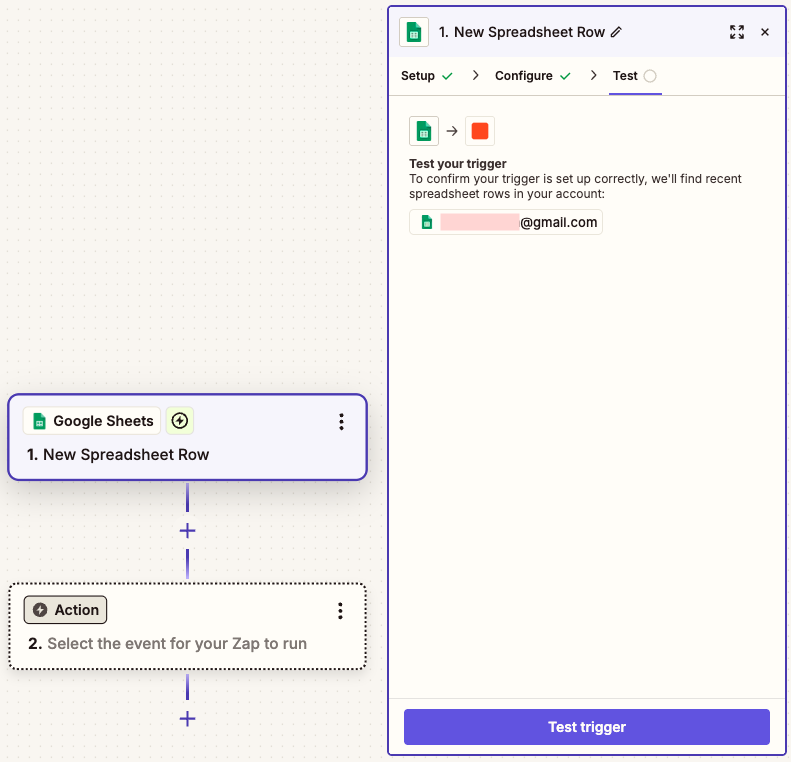Add a step between trigger and action
Viewport: 791px width, 762px height.
188,531
